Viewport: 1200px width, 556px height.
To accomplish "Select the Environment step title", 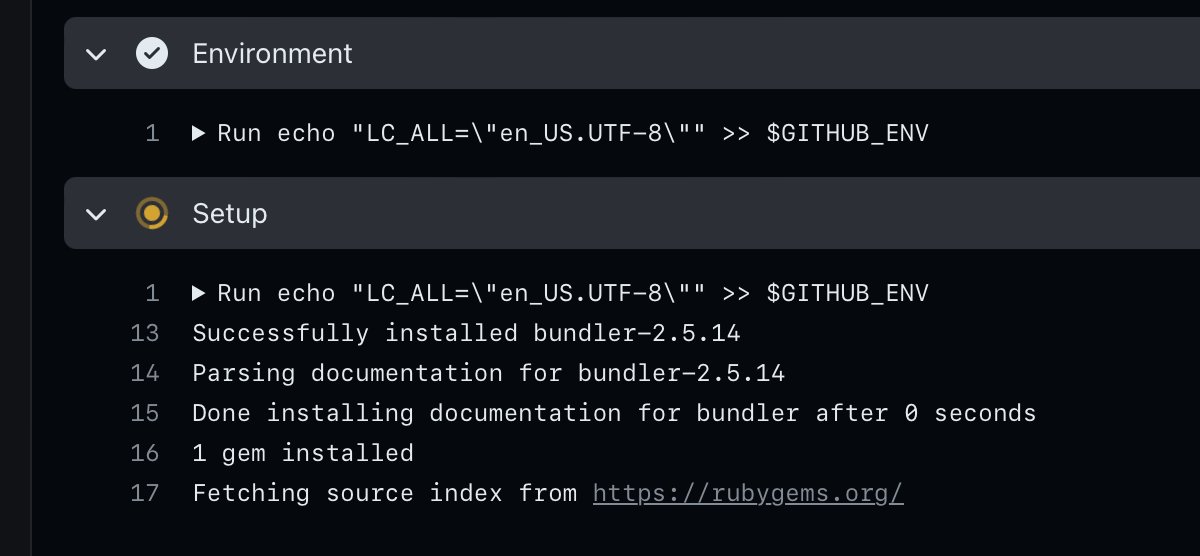I will tap(272, 53).
